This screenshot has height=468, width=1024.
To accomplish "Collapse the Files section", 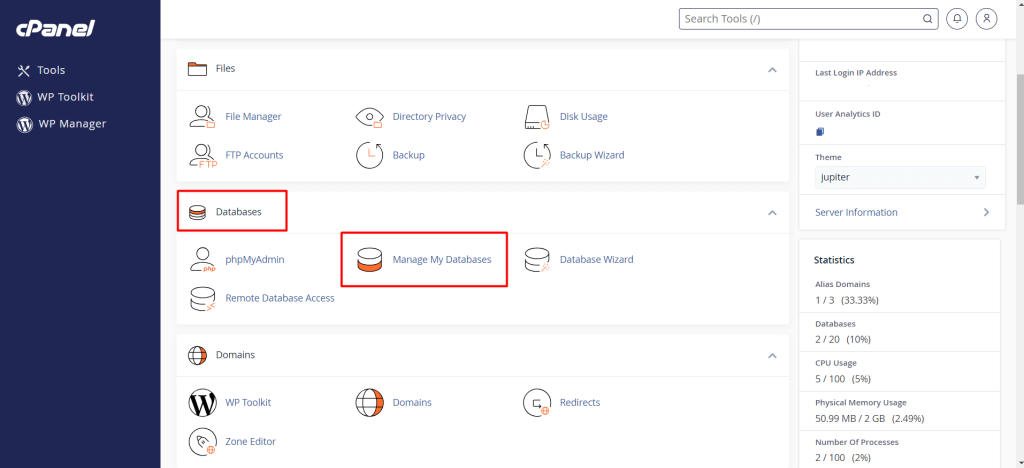I will point(773,69).
